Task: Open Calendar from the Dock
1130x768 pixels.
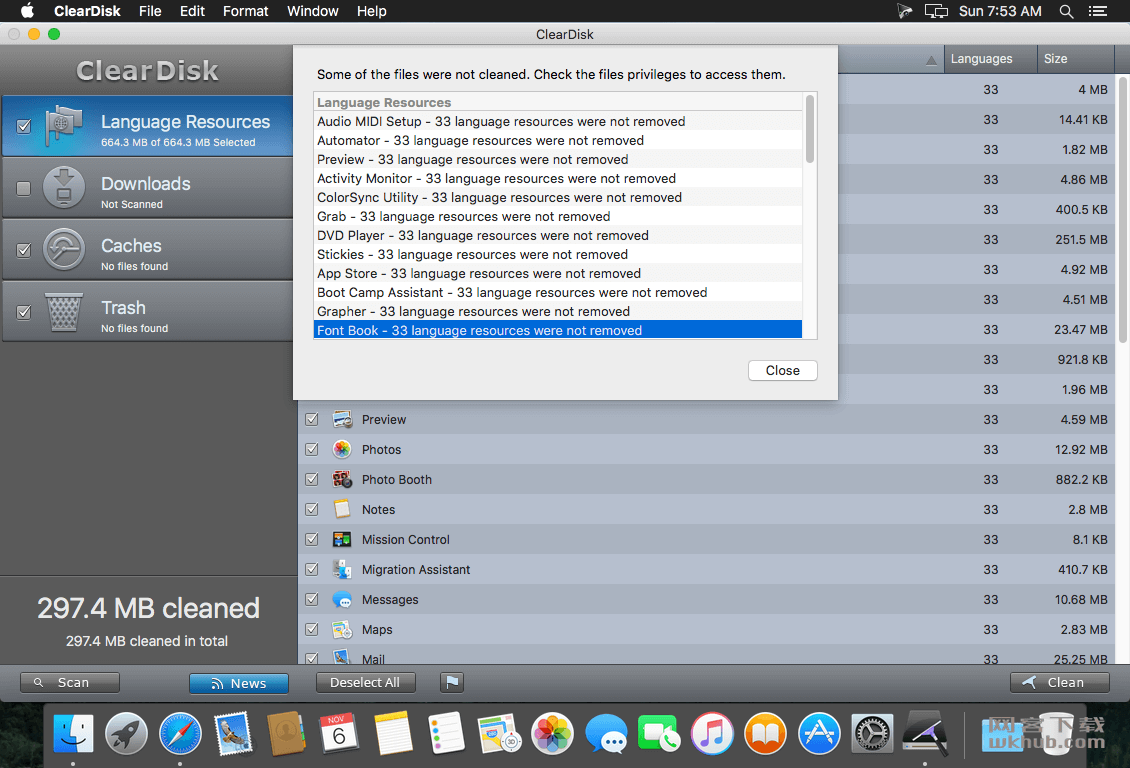Action: pyautogui.click(x=339, y=734)
